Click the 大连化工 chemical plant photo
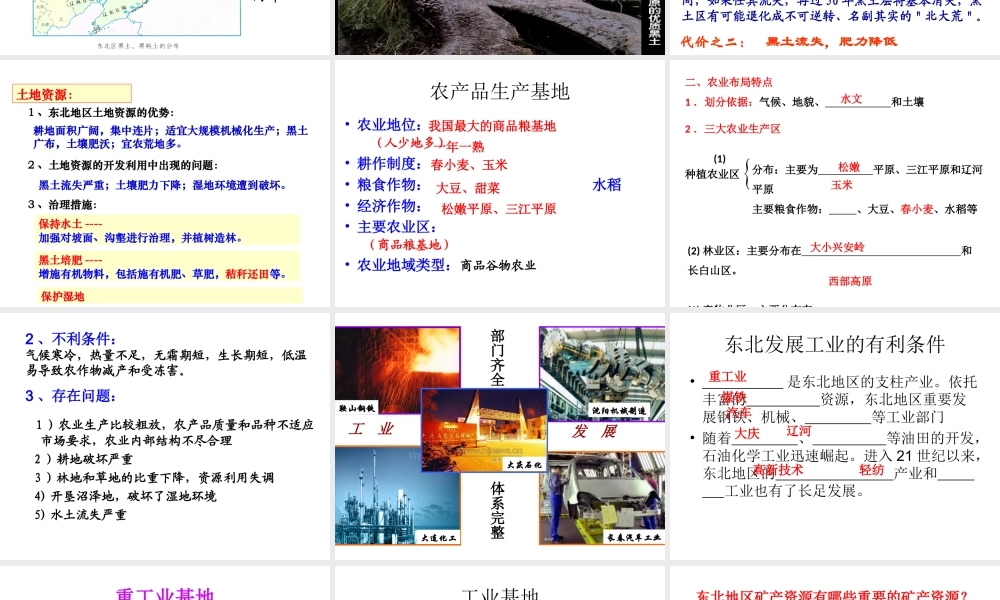The height and width of the screenshot is (600, 1000). point(397,495)
